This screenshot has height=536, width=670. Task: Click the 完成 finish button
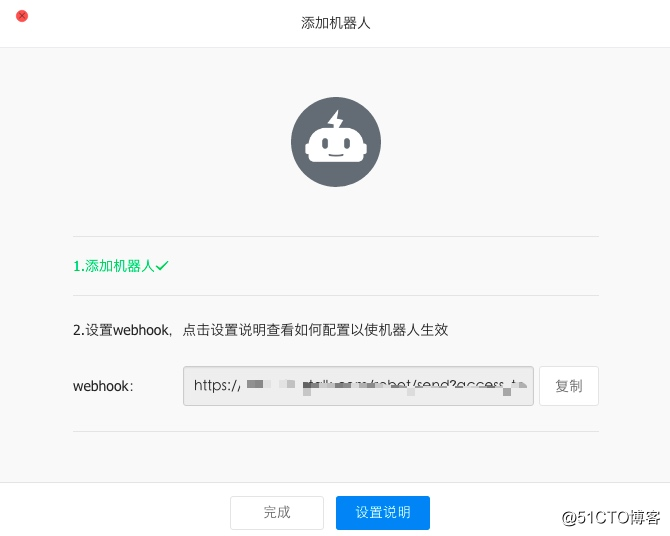click(x=277, y=512)
